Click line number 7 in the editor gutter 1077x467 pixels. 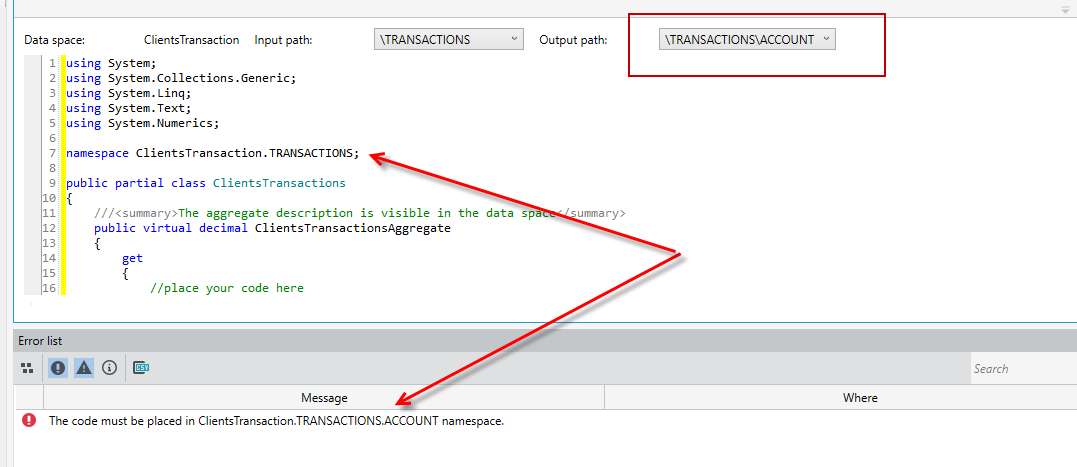click(x=52, y=153)
